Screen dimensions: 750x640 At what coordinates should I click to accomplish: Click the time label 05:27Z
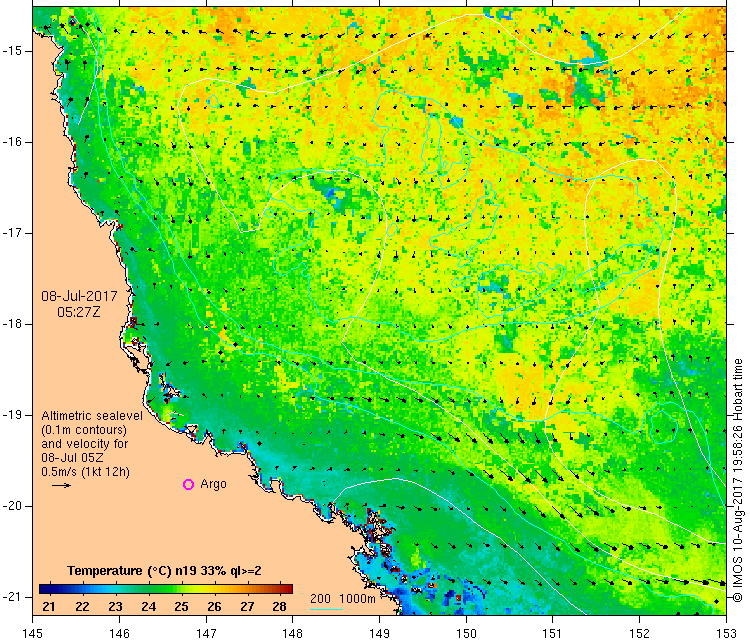[x=79, y=312]
